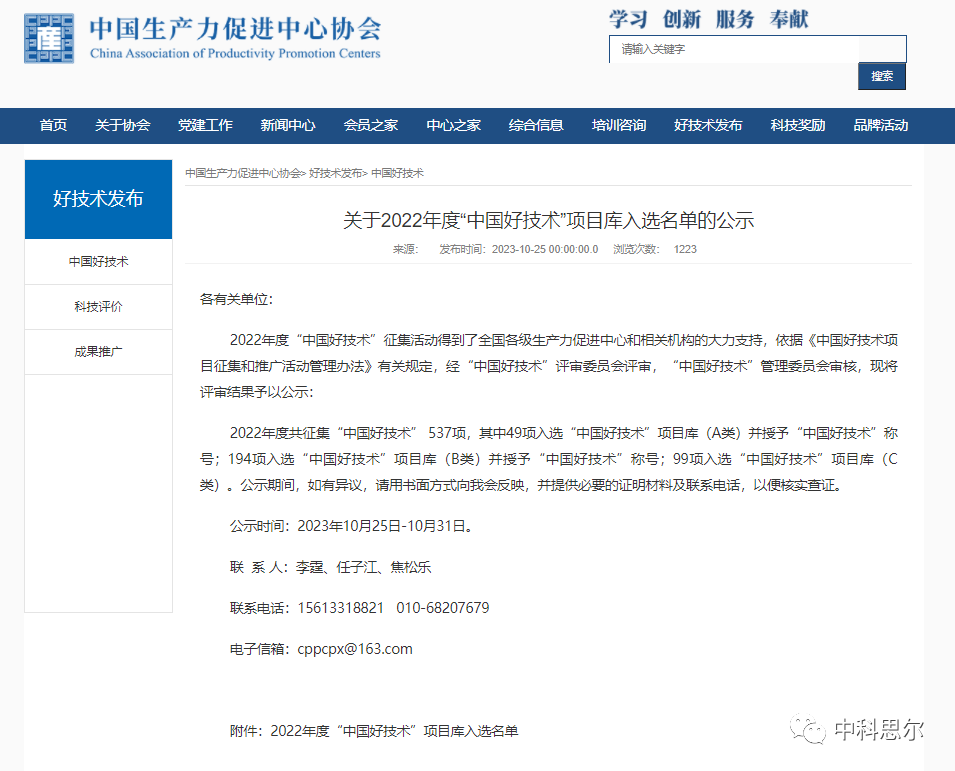Select 科技评价 in the sidebar
955x771 pixels.
coord(99,307)
